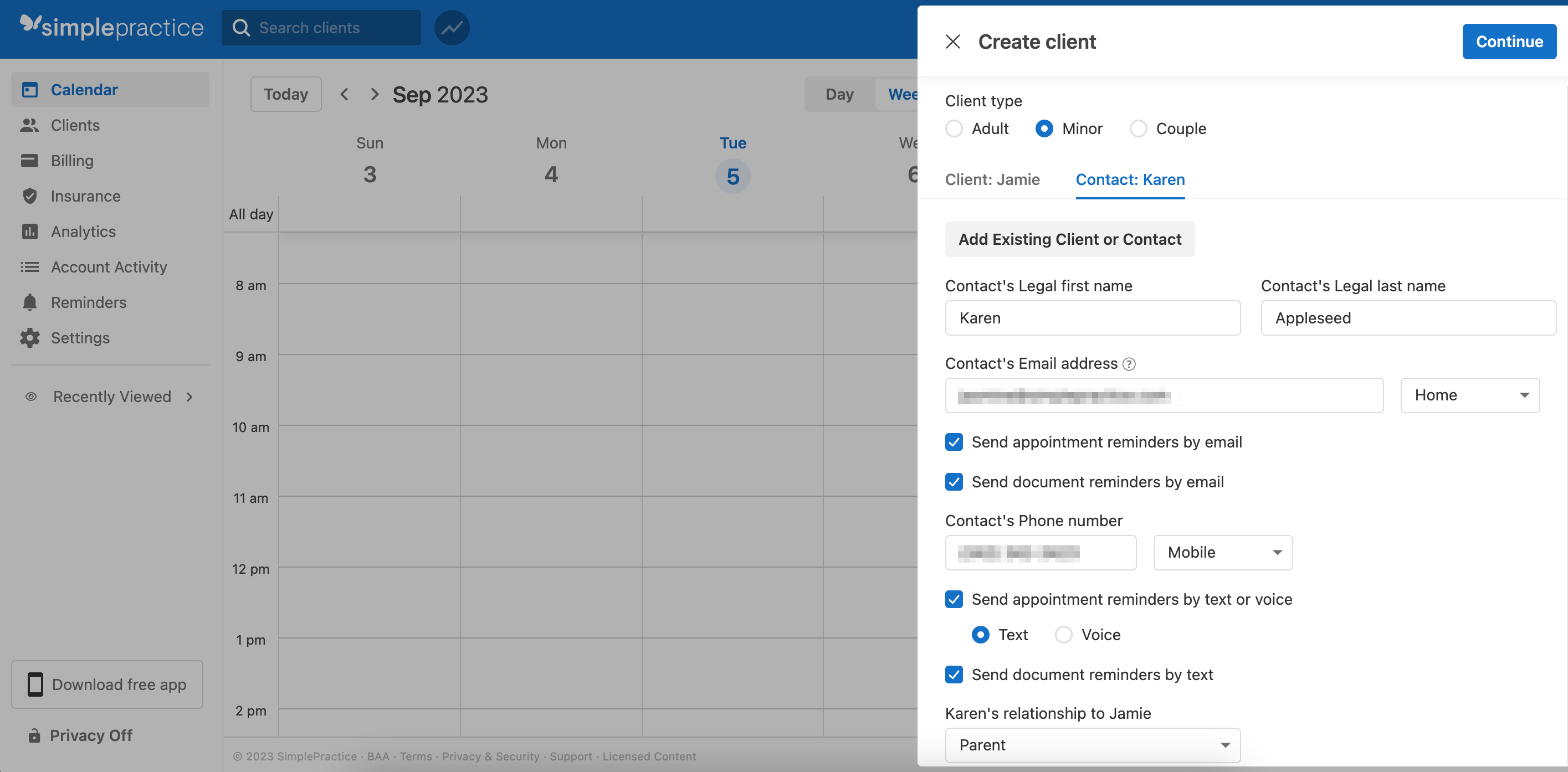Jump to Today in the calendar
Viewport: 1568px width, 772px height.
pyautogui.click(x=285, y=94)
